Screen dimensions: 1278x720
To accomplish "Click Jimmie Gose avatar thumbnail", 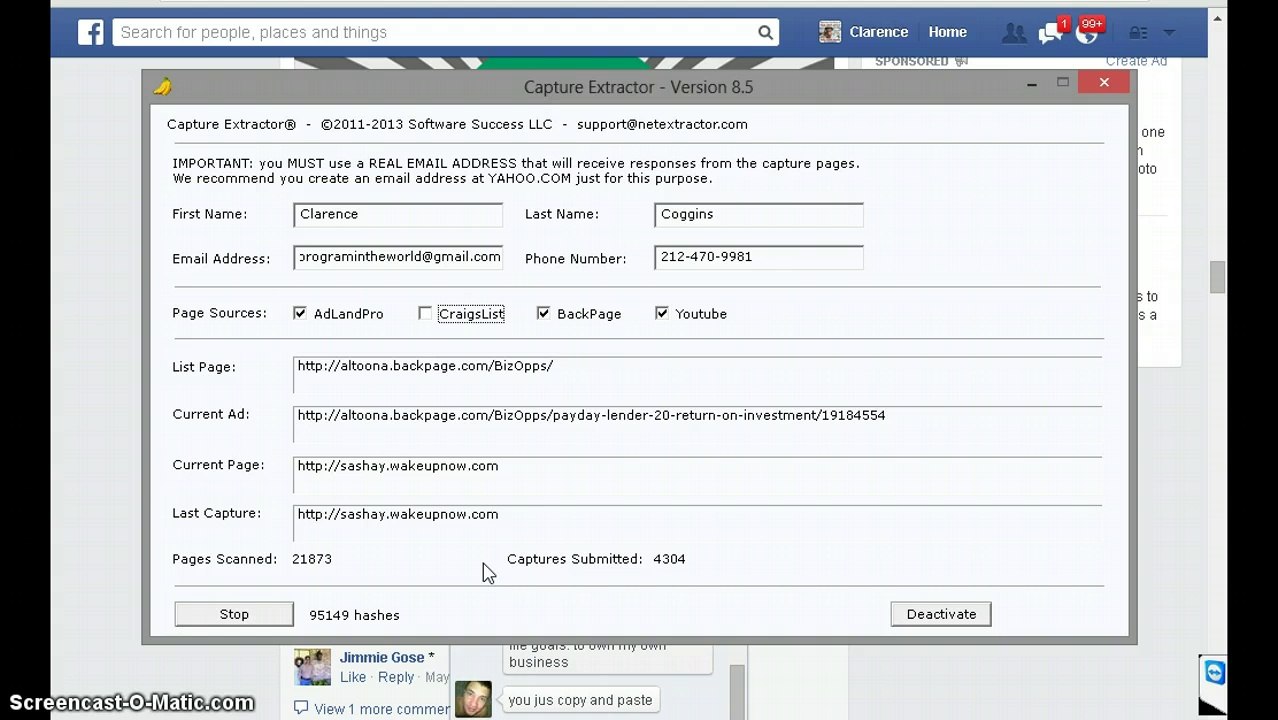I will click(312, 667).
